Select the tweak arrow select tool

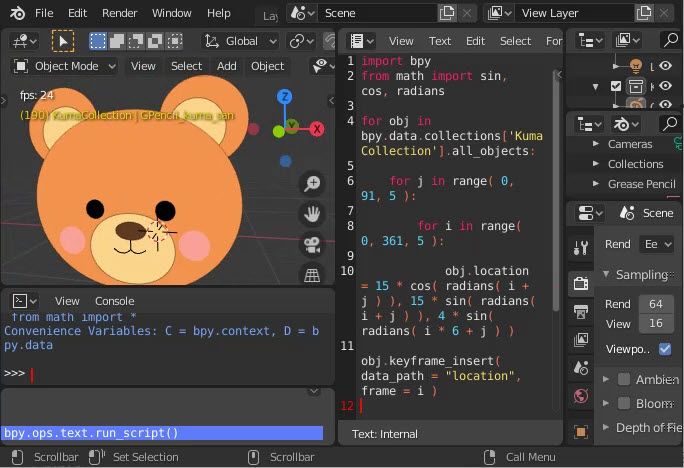click(63, 41)
